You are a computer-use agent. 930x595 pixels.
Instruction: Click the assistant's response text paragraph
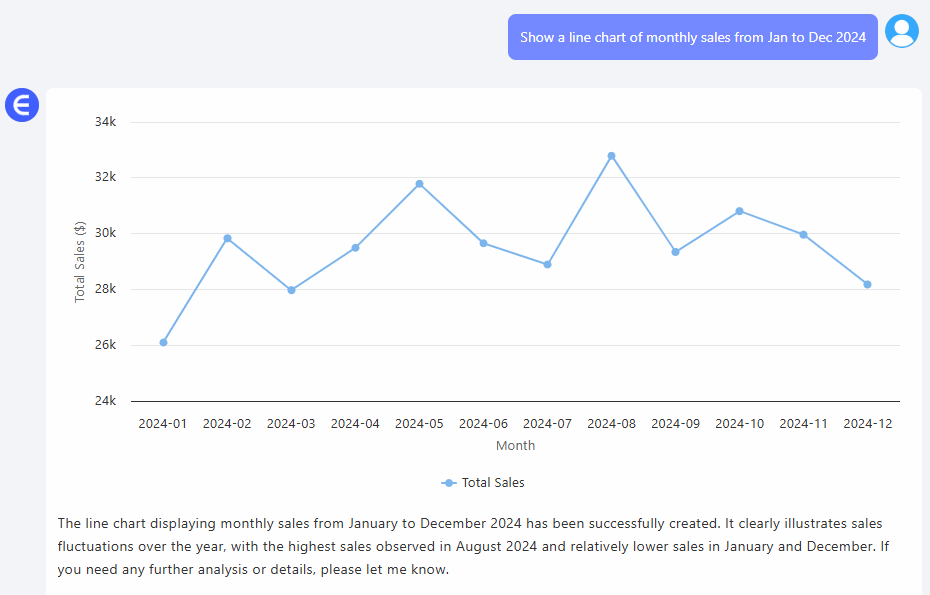(x=470, y=546)
